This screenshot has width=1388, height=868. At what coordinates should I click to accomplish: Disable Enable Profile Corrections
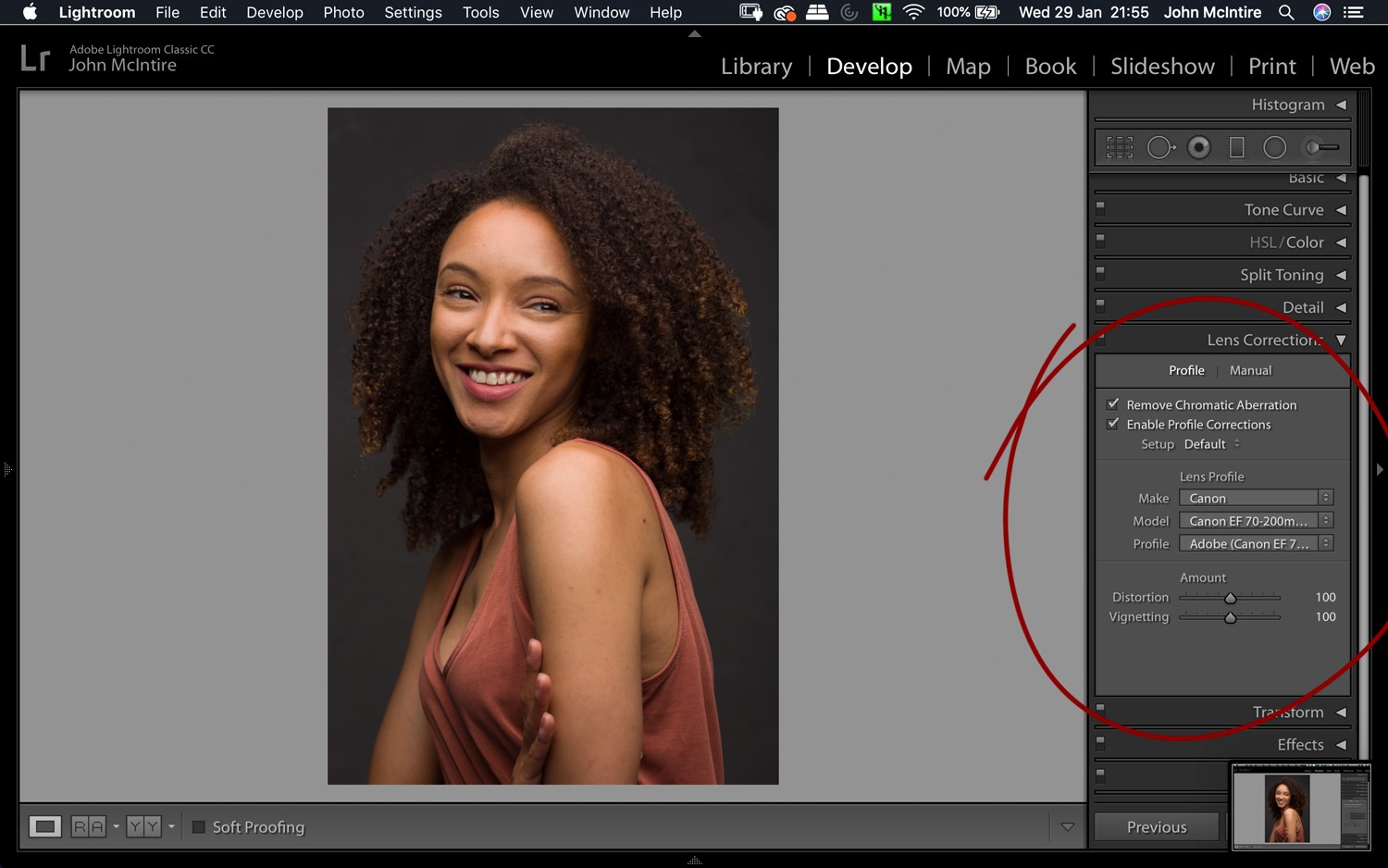[1113, 424]
